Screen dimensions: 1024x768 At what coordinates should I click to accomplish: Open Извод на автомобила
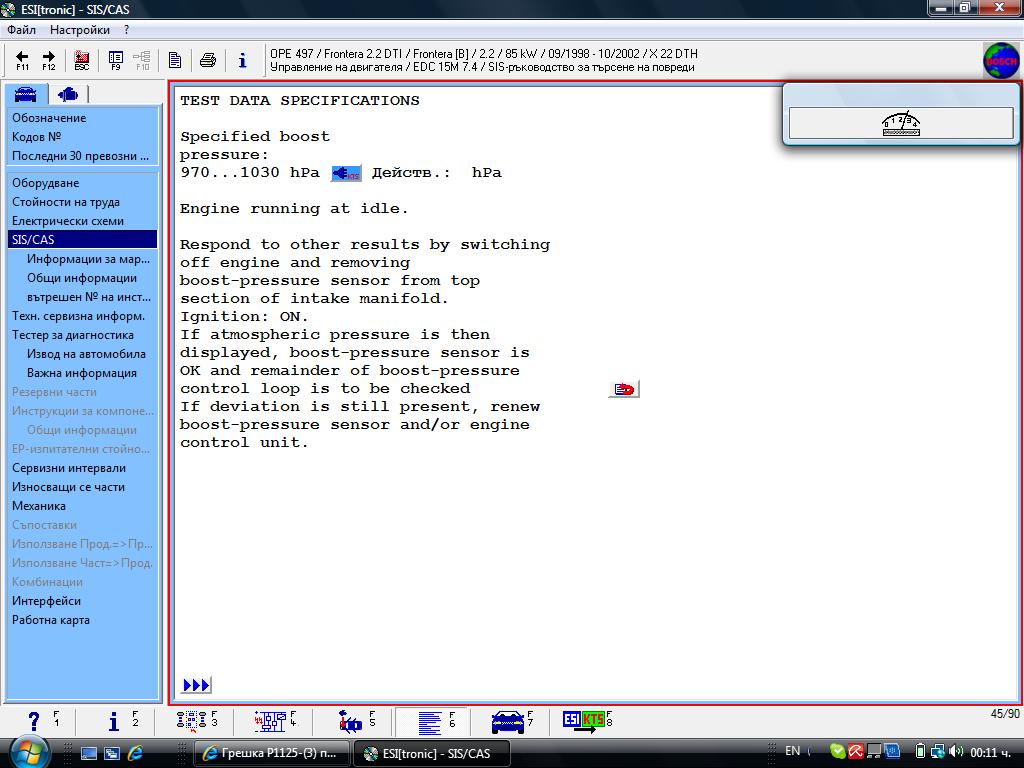(86, 354)
